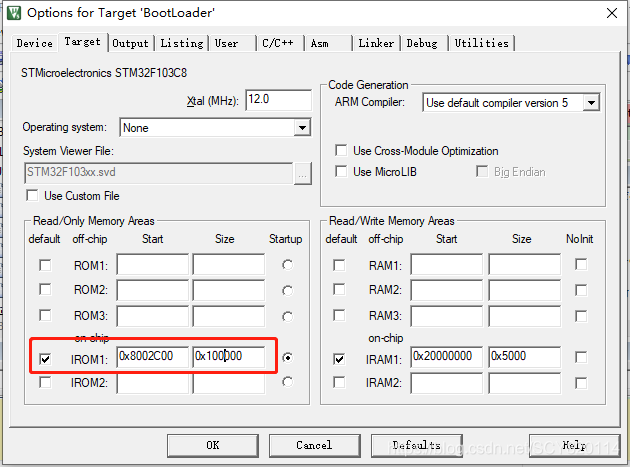Close the Options for Target dialog
This screenshot has width=630, height=467.
click(x=612, y=13)
